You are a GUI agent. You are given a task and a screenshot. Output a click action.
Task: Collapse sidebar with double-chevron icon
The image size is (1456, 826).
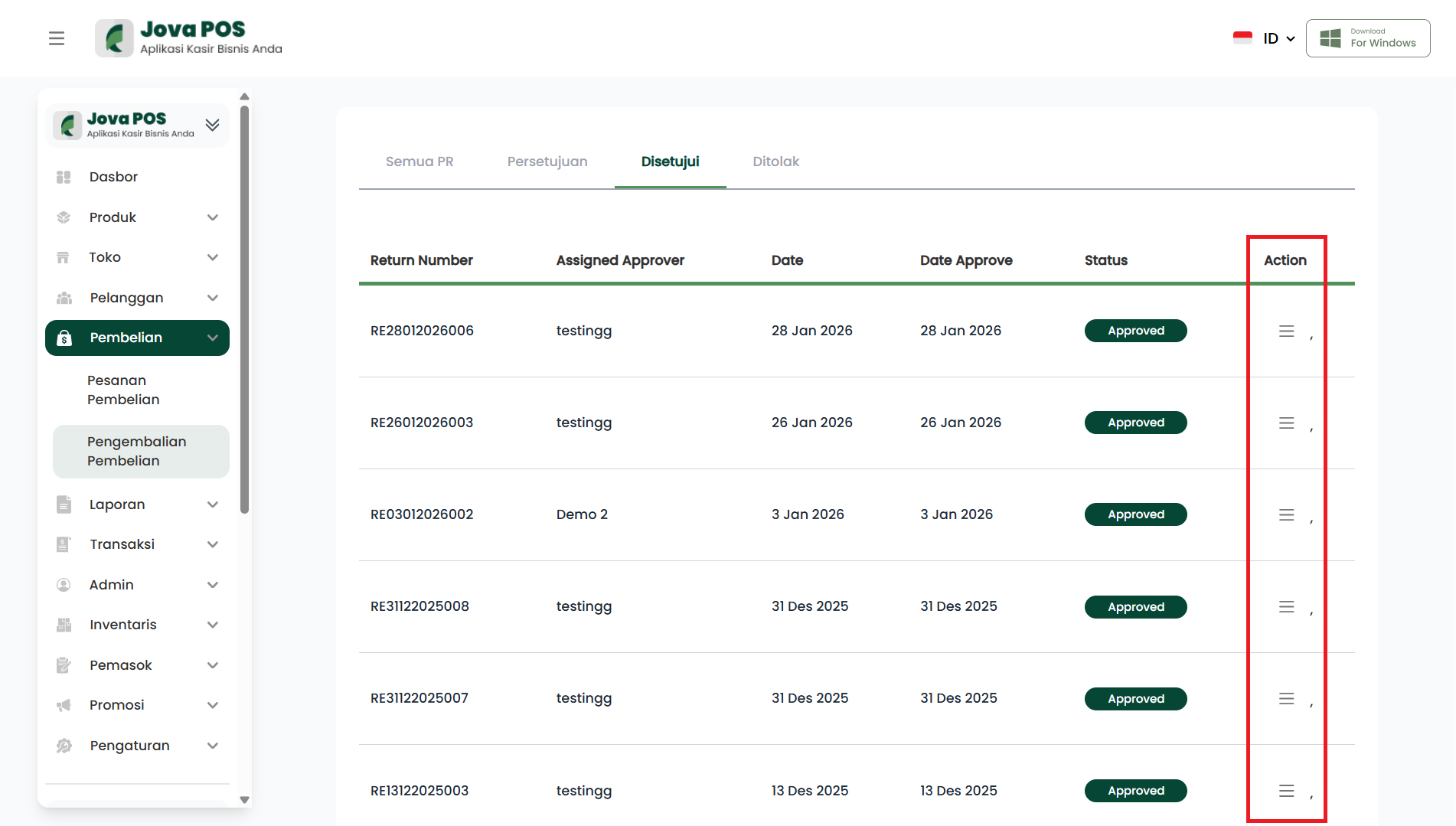[212, 125]
